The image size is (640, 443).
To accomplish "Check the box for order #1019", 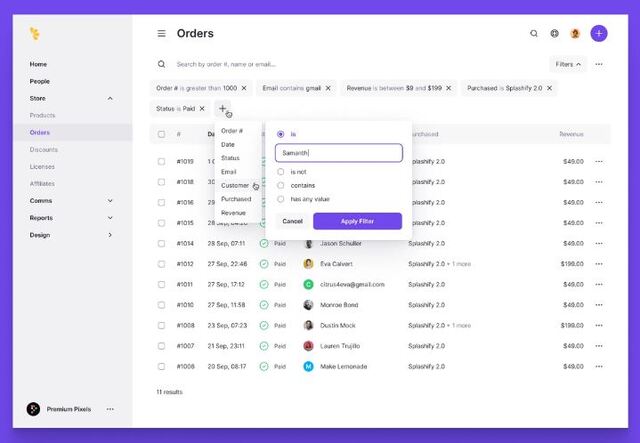I will coord(162,162).
